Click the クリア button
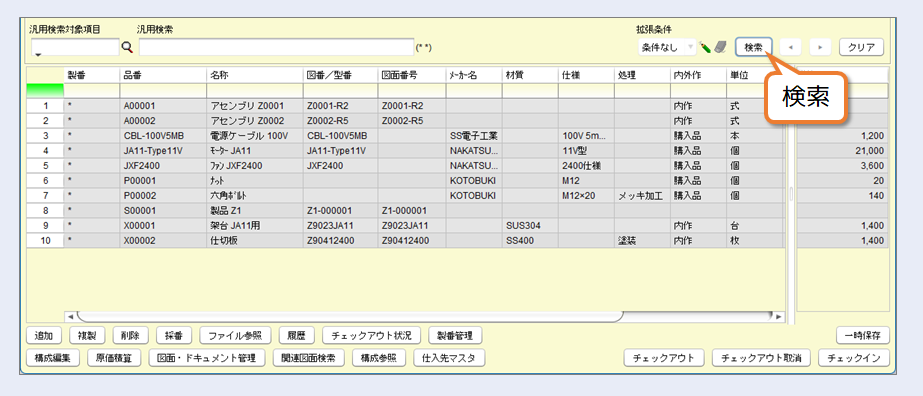 point(862,48)
